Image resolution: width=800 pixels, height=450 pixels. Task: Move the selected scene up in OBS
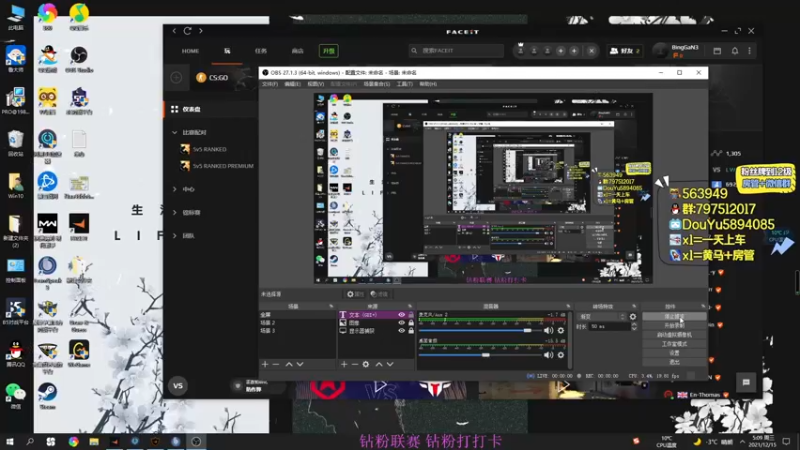pyautogui.click(x=289, y=364)
